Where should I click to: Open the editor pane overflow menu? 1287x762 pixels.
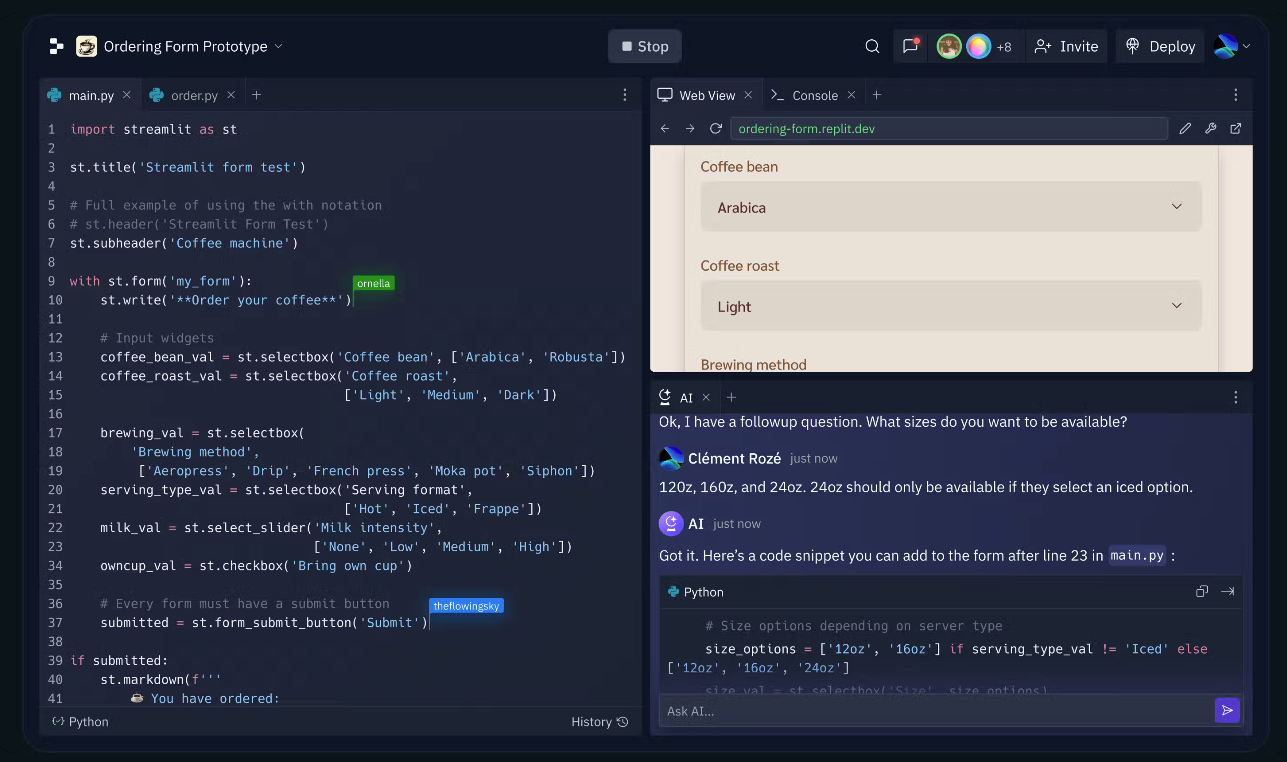(625, 94)
